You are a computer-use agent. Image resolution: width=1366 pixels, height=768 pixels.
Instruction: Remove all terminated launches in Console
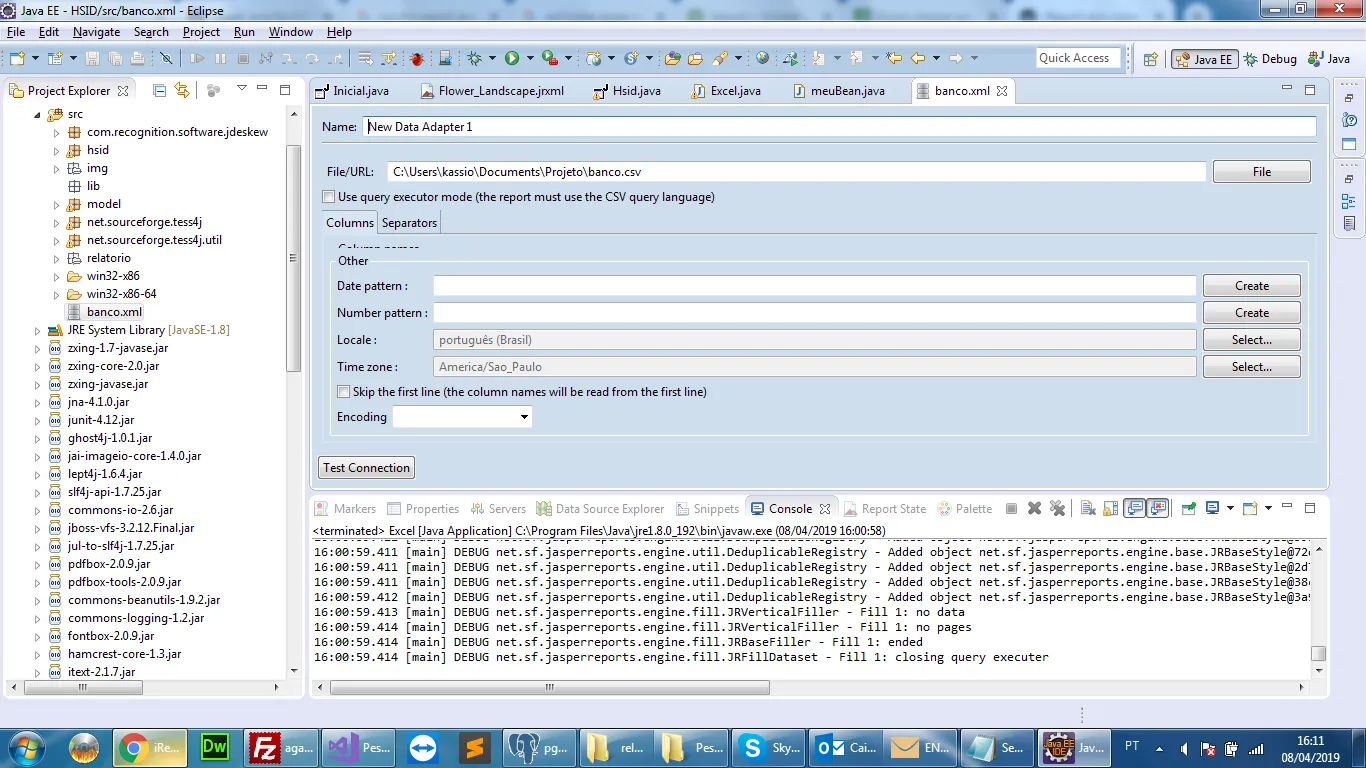click(1057, 509)
